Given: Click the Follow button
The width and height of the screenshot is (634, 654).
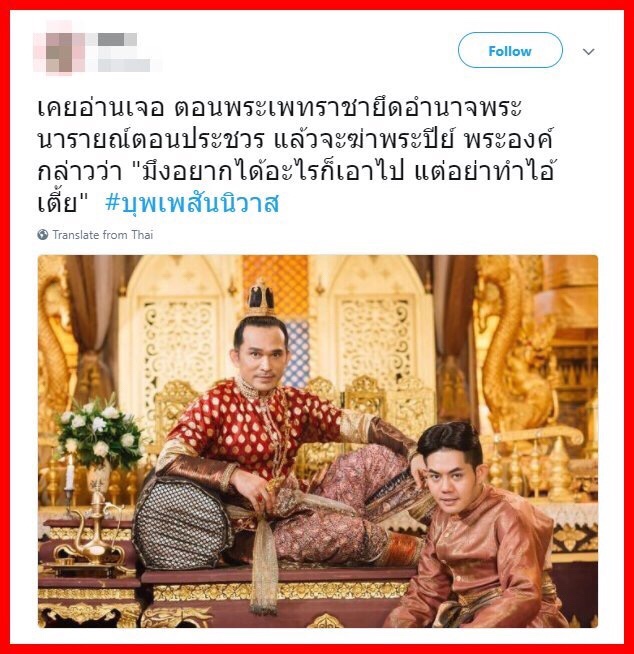Looking at the screenshot, I should (510, 50).
